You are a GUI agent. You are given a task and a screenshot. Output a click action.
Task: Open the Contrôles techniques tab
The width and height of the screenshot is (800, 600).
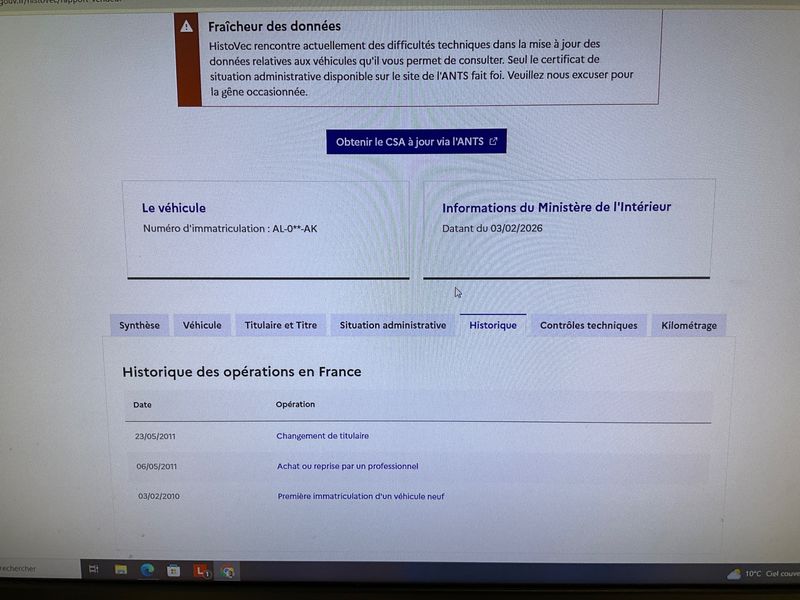click(588, 325)
